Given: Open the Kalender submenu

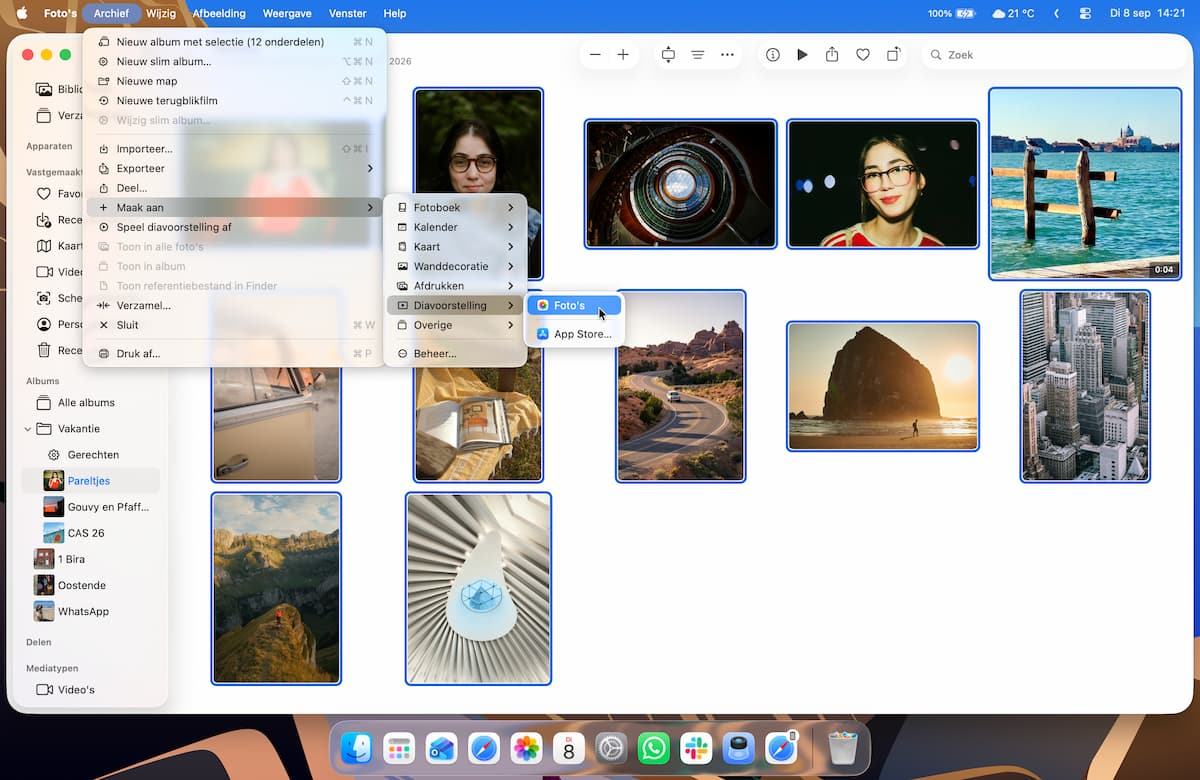Looking at the screenshot, I should click(455, 227).
